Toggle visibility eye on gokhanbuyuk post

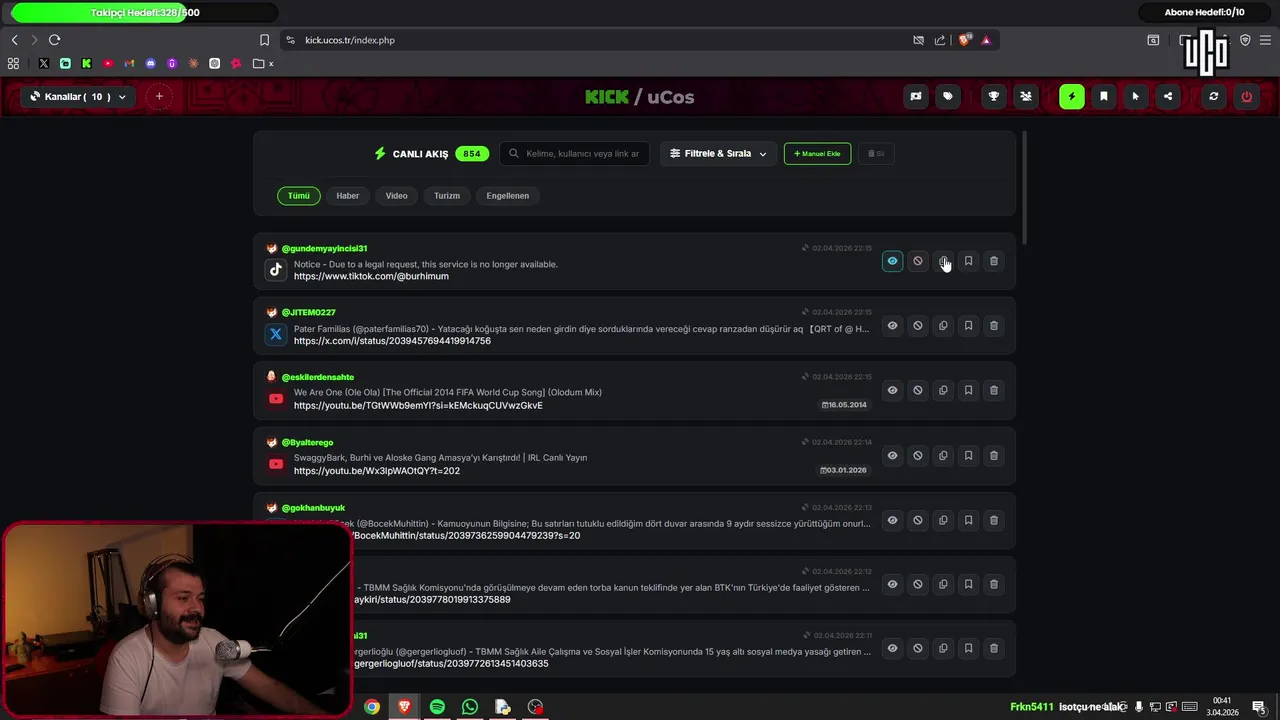click(892, 520)
